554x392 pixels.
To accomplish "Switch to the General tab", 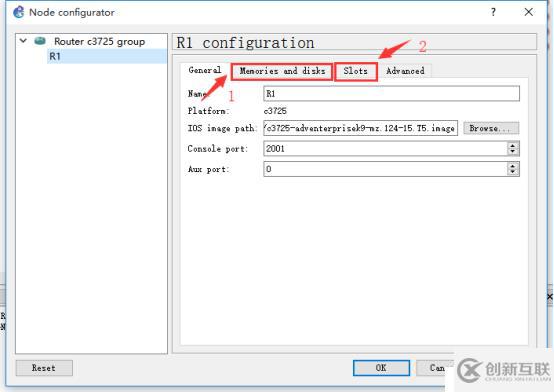I will [x=205, y=70].
